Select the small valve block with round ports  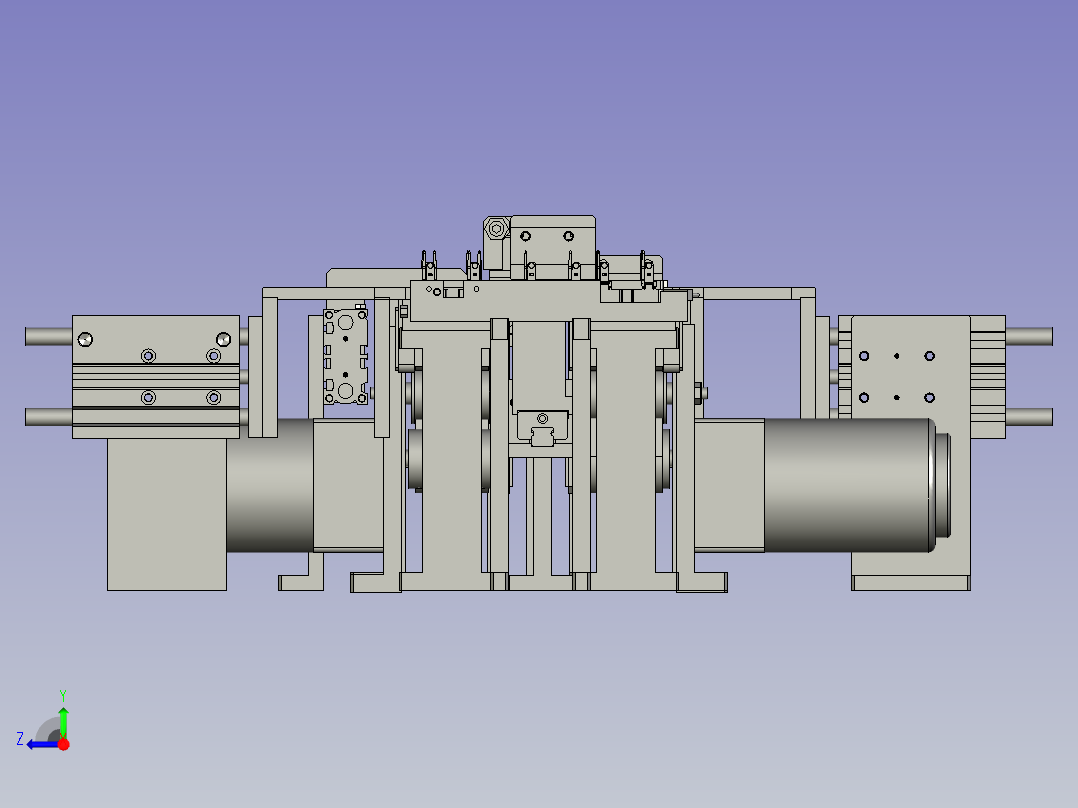[345, 357]
